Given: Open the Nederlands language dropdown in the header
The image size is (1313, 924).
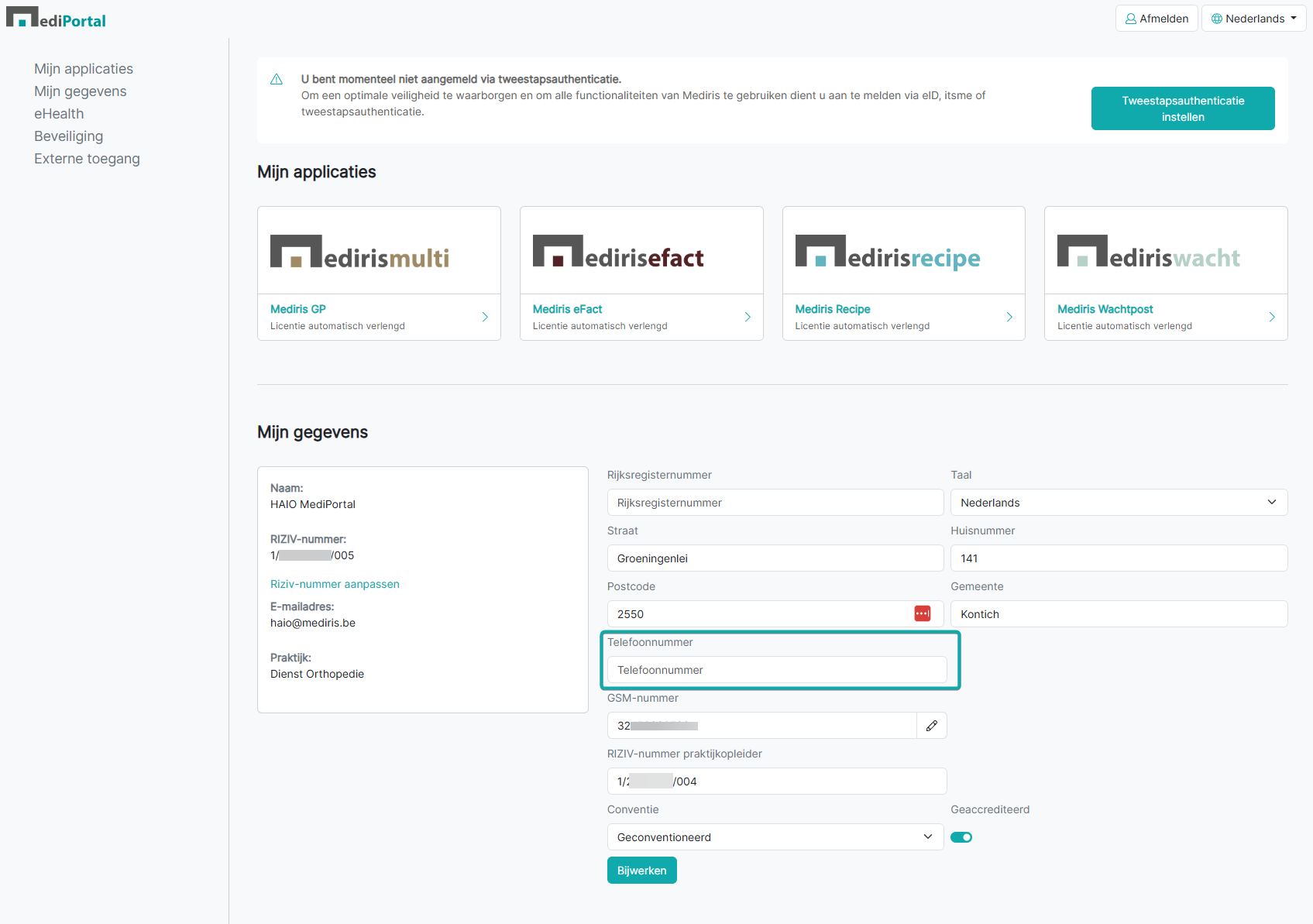Looking at the screenshot, I should pos(1253,19).
